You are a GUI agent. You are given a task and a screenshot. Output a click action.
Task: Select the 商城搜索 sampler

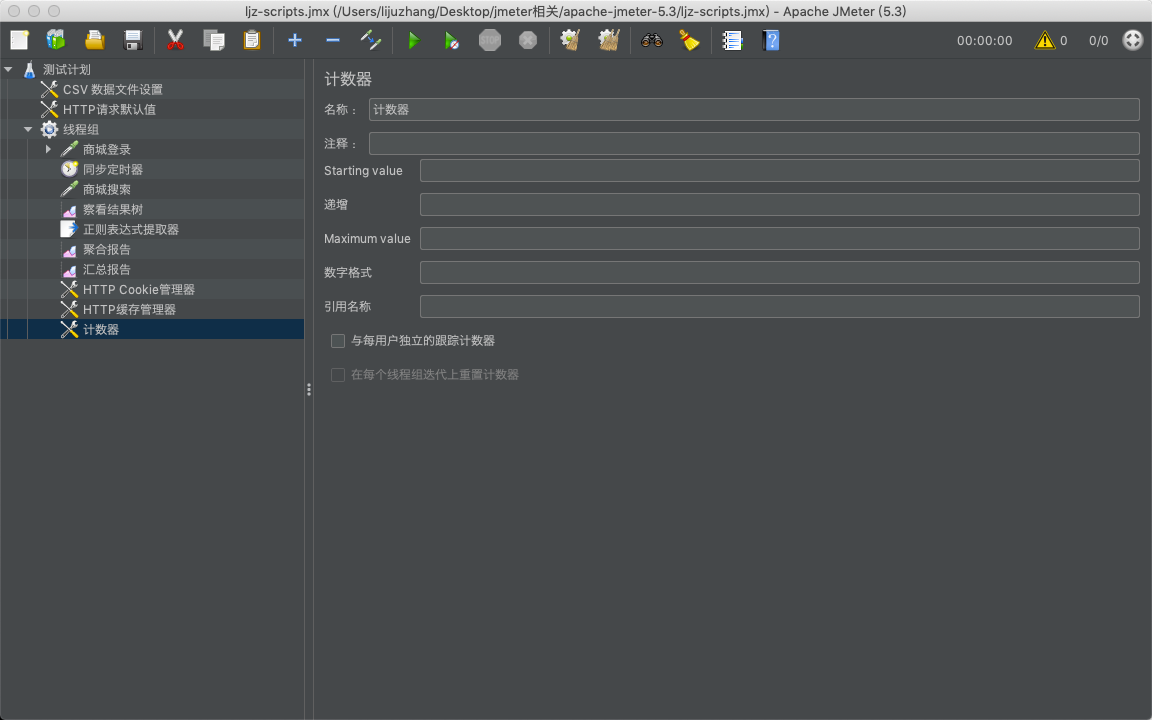[107, 190]
